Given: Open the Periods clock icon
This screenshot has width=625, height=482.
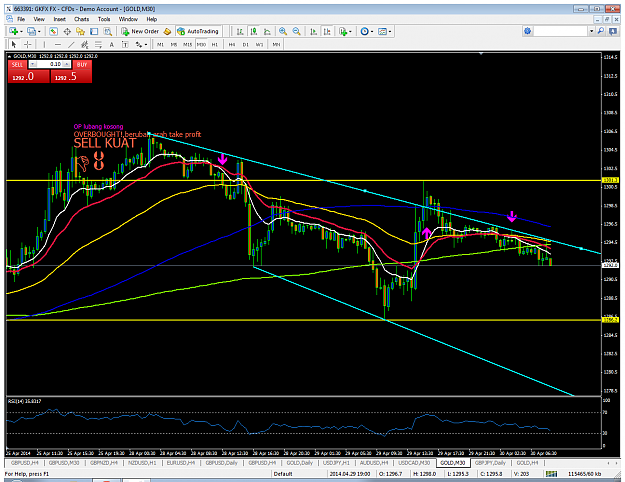Looking at the screenshot, I should (364, 31).
